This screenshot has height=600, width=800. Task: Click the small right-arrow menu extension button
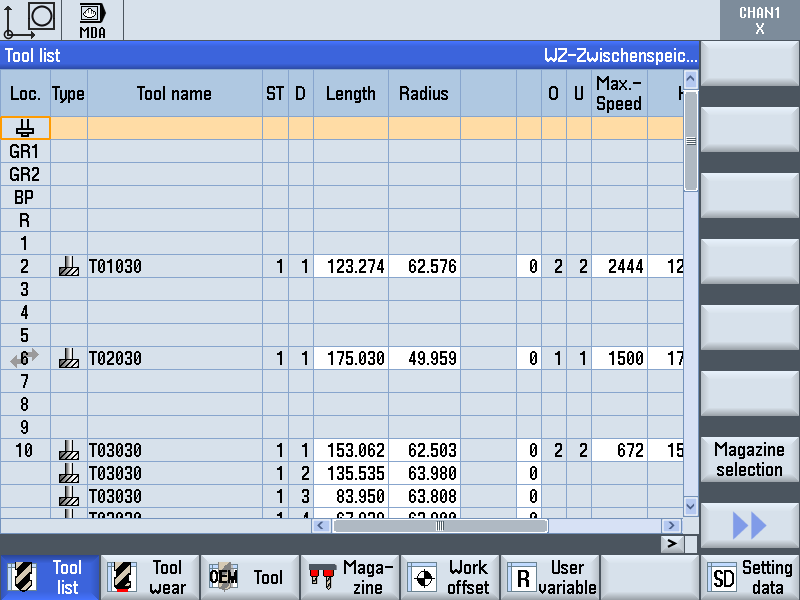[x=673, y=543]
